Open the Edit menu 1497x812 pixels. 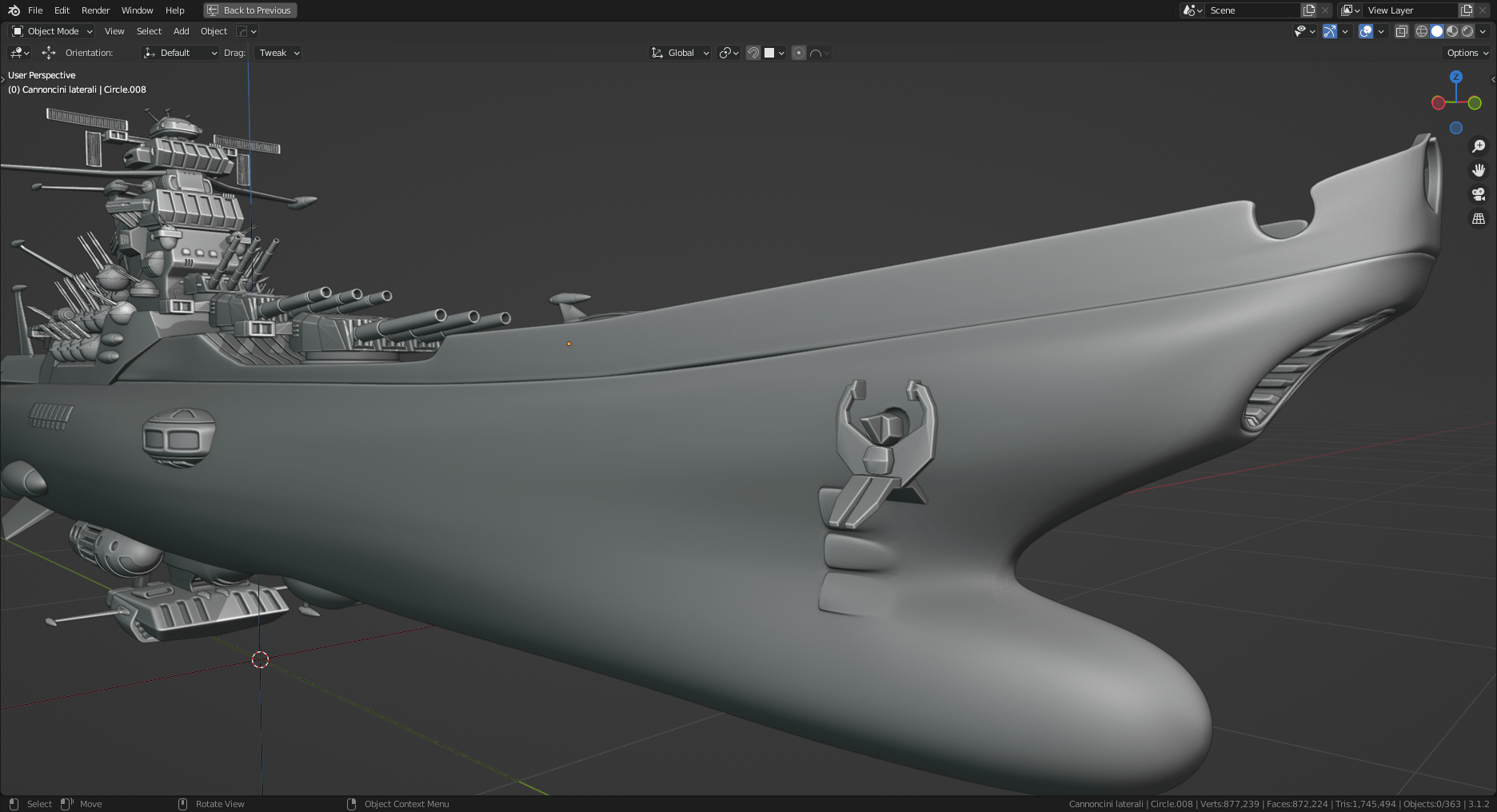62,10
